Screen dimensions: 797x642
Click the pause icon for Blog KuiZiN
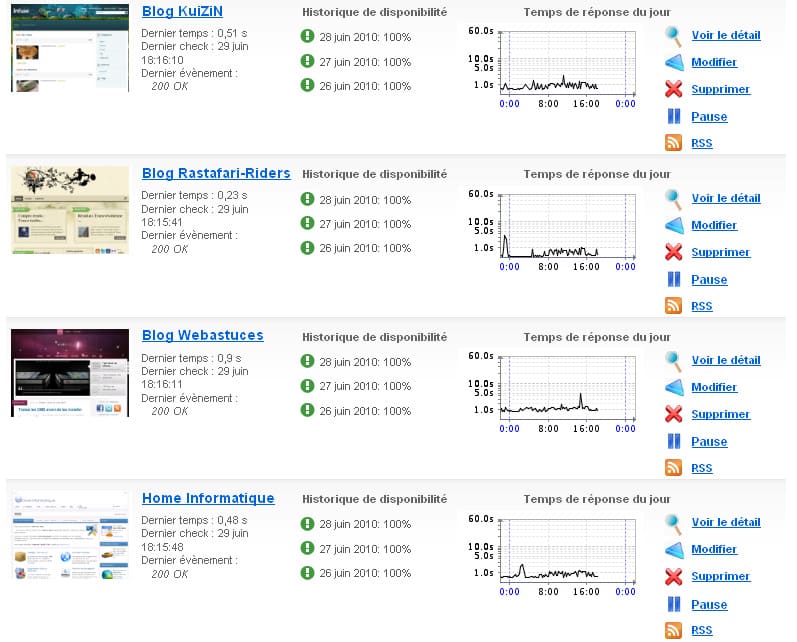coord(674,117)
